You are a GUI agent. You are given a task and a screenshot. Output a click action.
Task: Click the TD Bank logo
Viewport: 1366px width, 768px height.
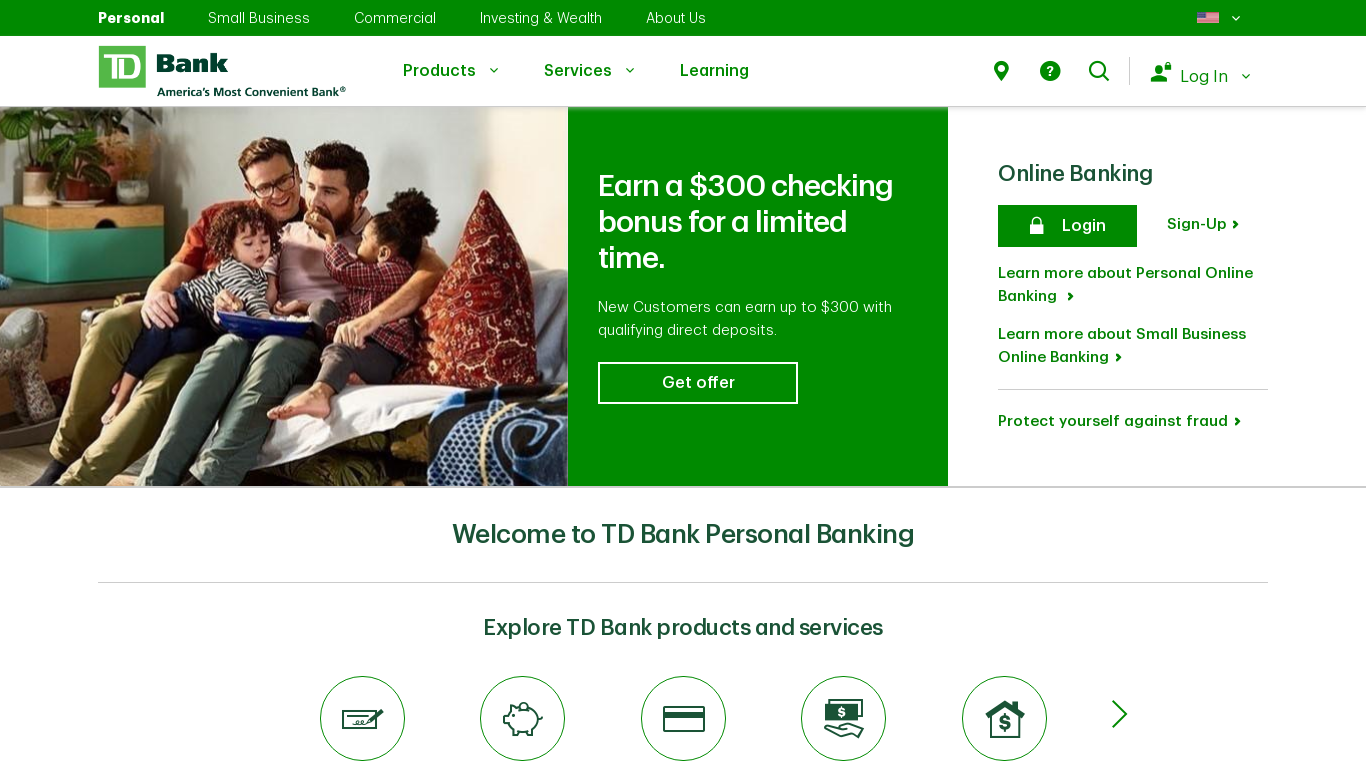click(222, 71)
